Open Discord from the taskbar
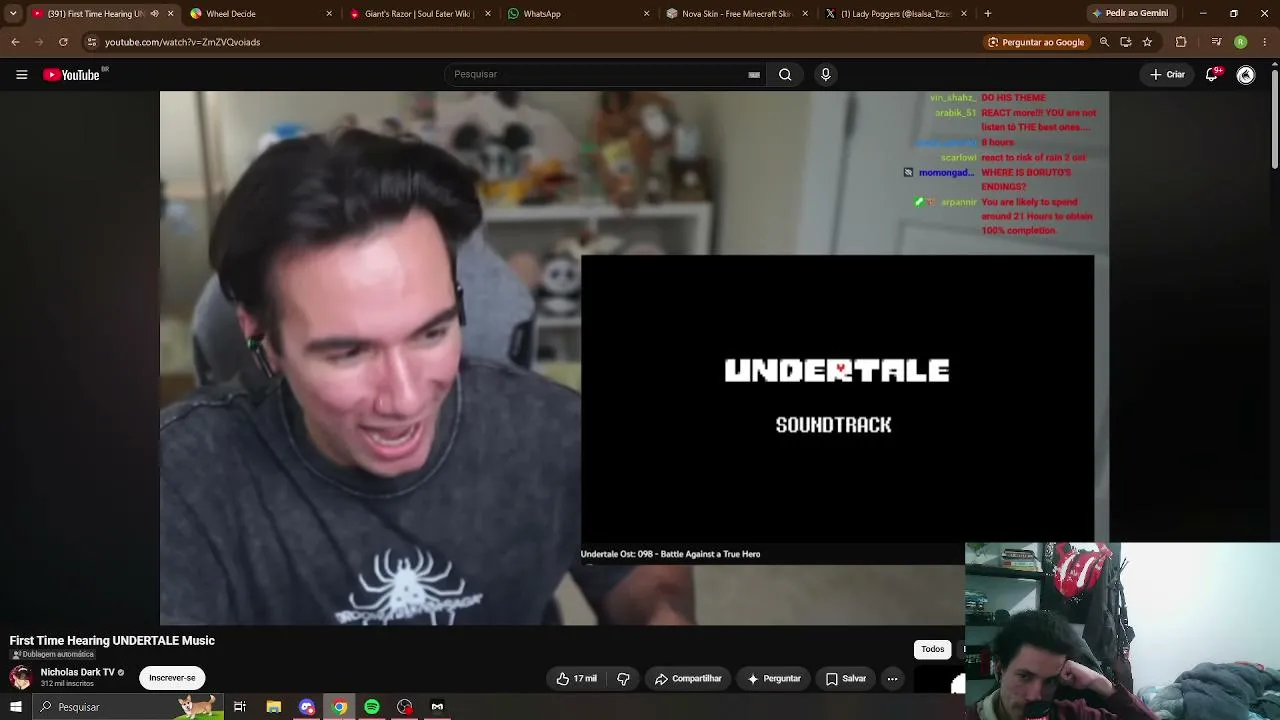Image resolution: width=1280 pixels, height=720 pixels. pyautogui.click(x=307, y=707)
